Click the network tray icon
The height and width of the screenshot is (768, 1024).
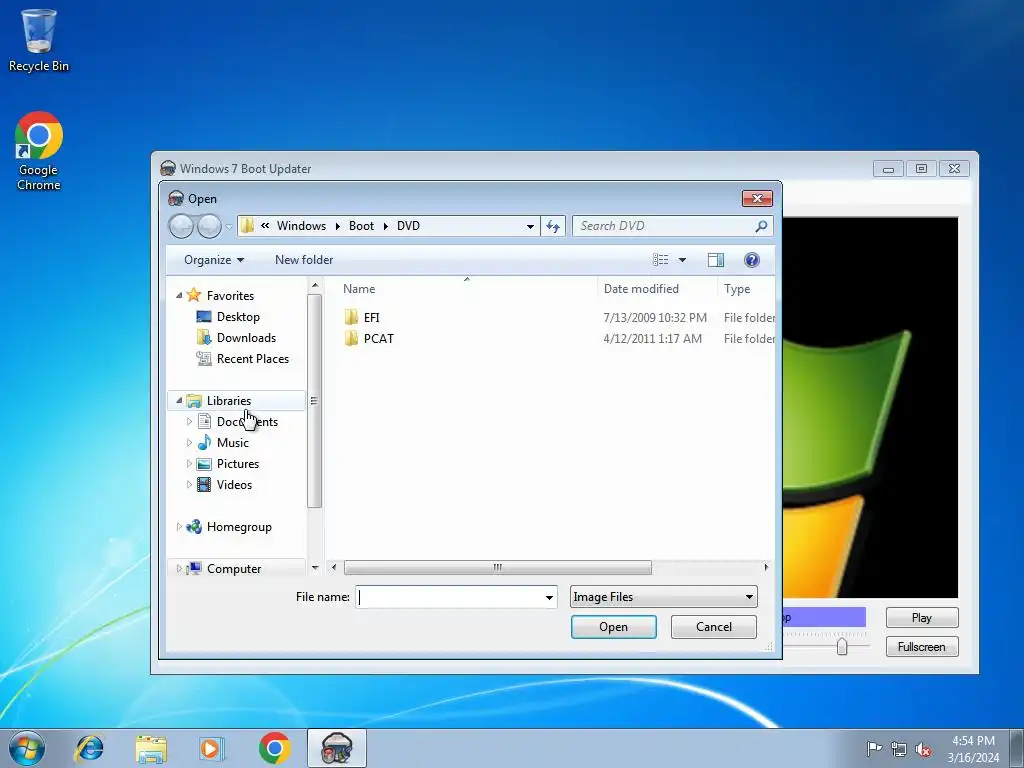click(x=899, y=749)
